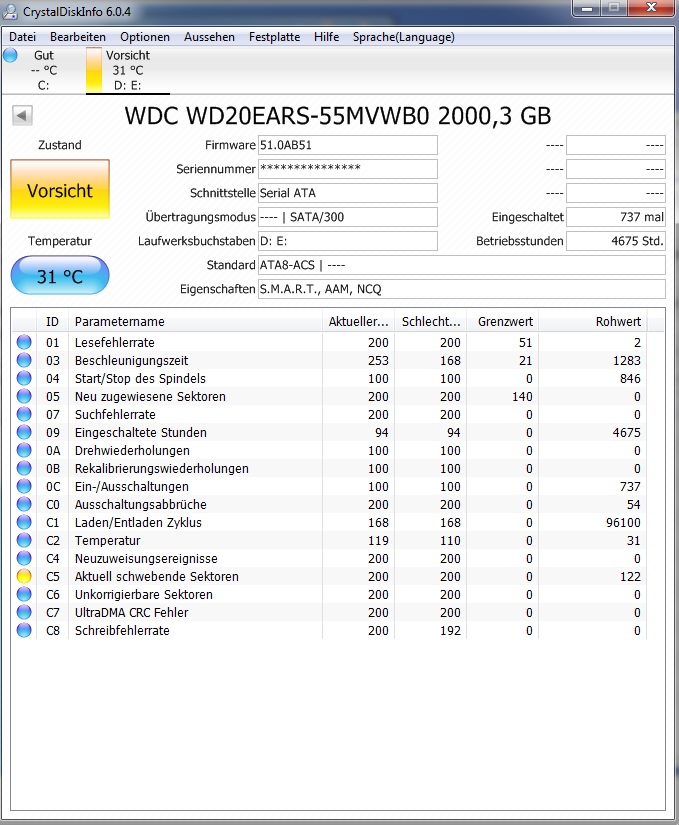679x825 pixels.
Task: Click status icon of Schreibfehlerrate row
Action: [24, 630]
